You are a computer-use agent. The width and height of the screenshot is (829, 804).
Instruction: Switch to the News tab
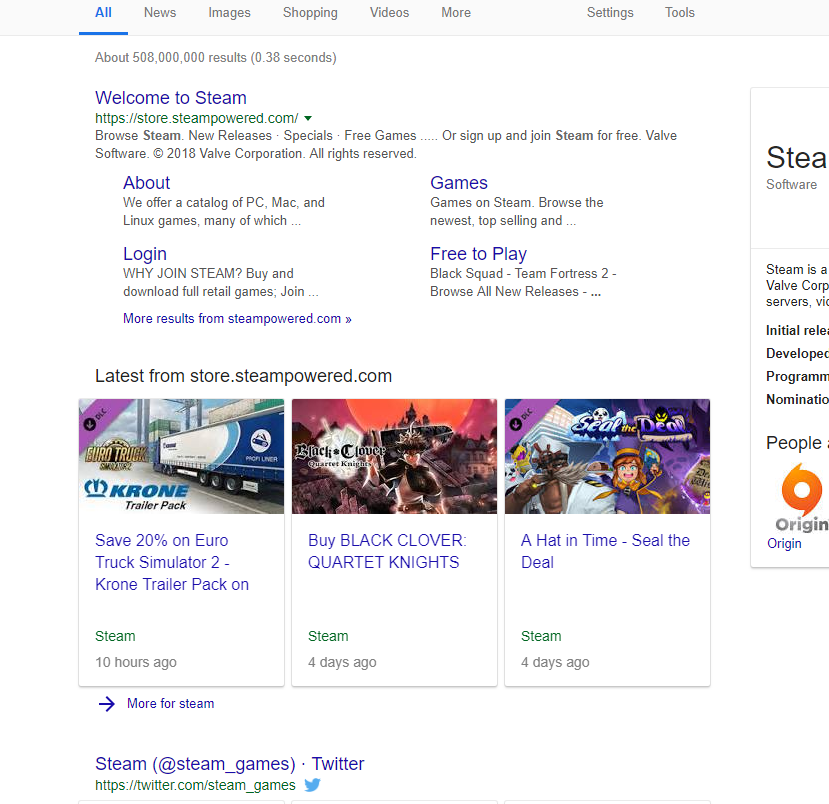point(160,13)
